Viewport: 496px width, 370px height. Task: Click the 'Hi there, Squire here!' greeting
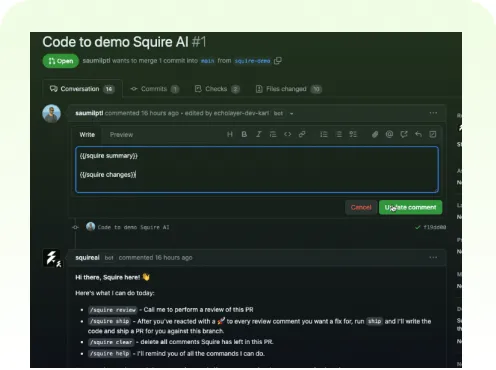(112, 277)
